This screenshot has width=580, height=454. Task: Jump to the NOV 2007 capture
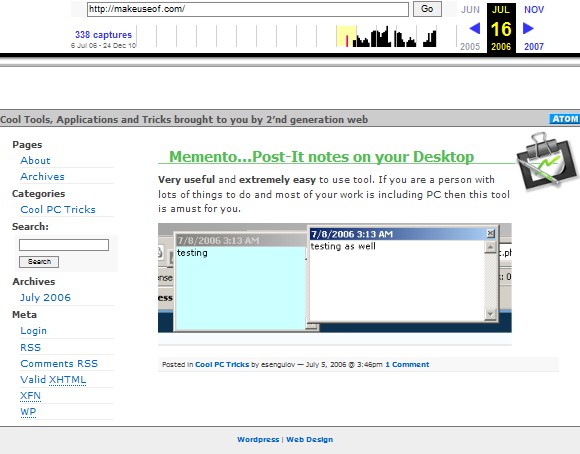(534, 10)
